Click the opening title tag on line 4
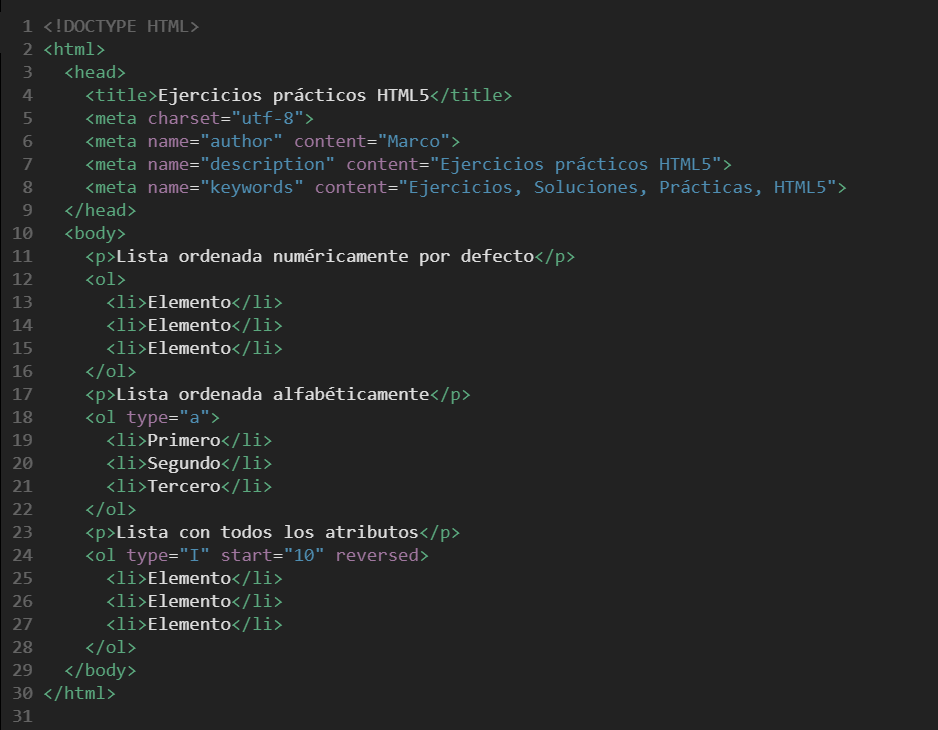938x730 pixels. (x=121, y=95)
